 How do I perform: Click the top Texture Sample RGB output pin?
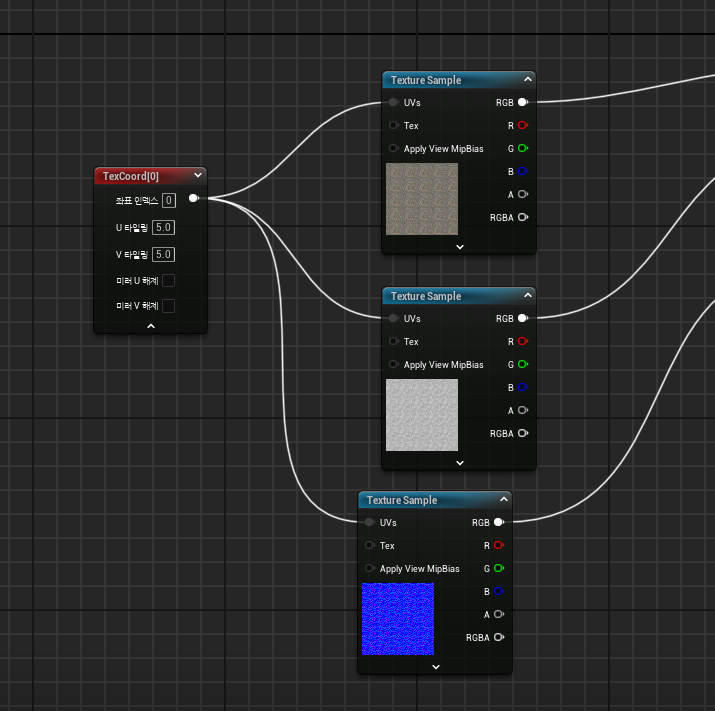[522, 103]
